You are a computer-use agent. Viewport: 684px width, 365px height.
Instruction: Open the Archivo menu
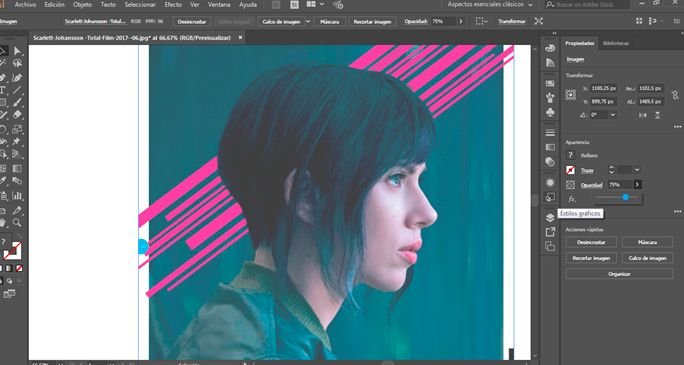[x=25, y=4]
